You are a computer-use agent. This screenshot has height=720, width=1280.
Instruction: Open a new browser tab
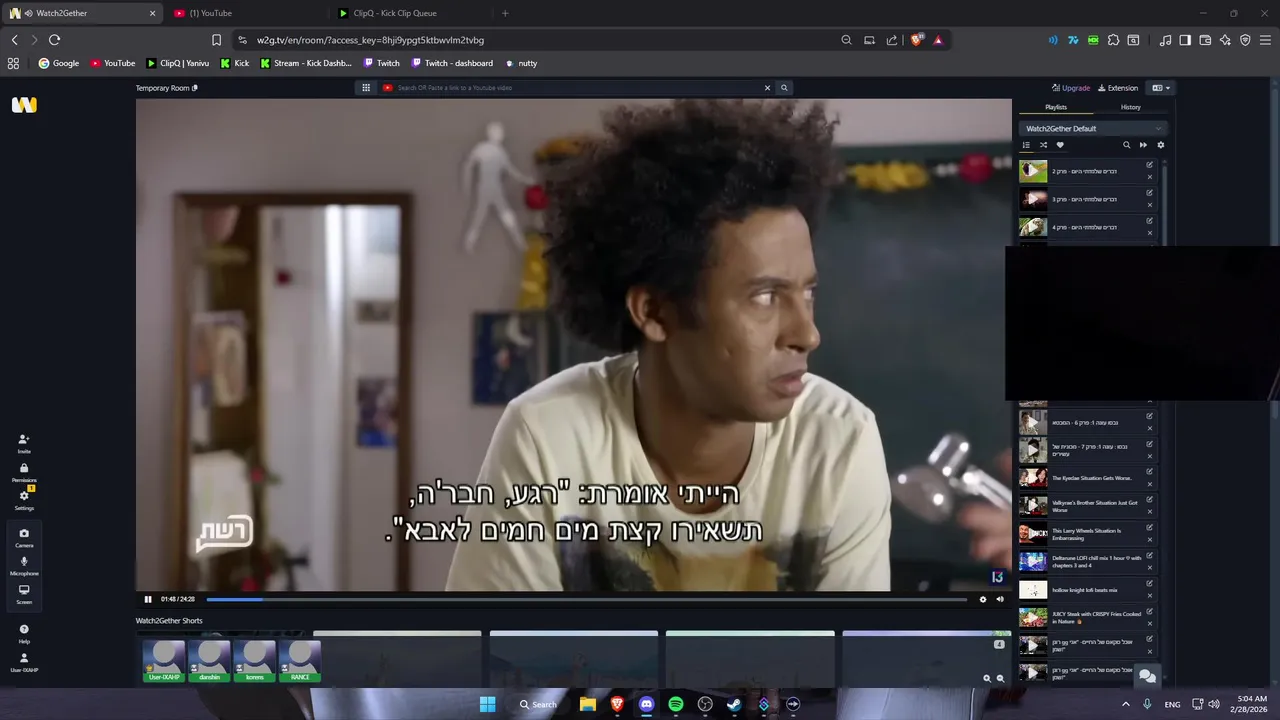tap(505, 13)
